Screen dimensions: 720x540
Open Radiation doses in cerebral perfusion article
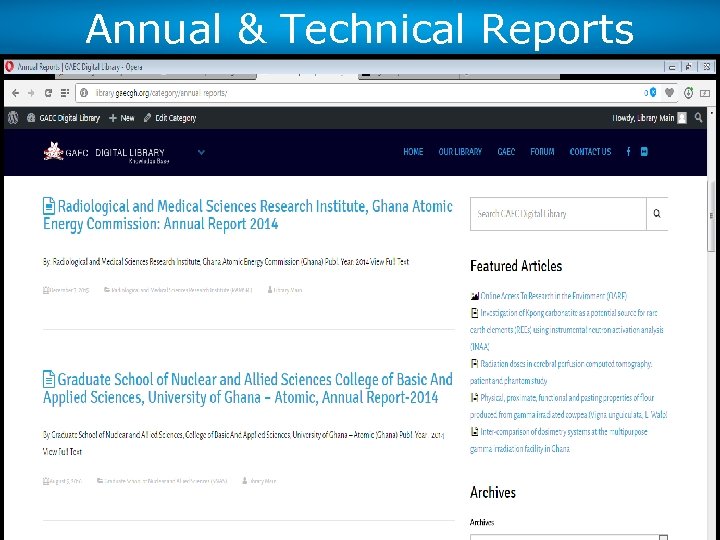pos(561,372)
